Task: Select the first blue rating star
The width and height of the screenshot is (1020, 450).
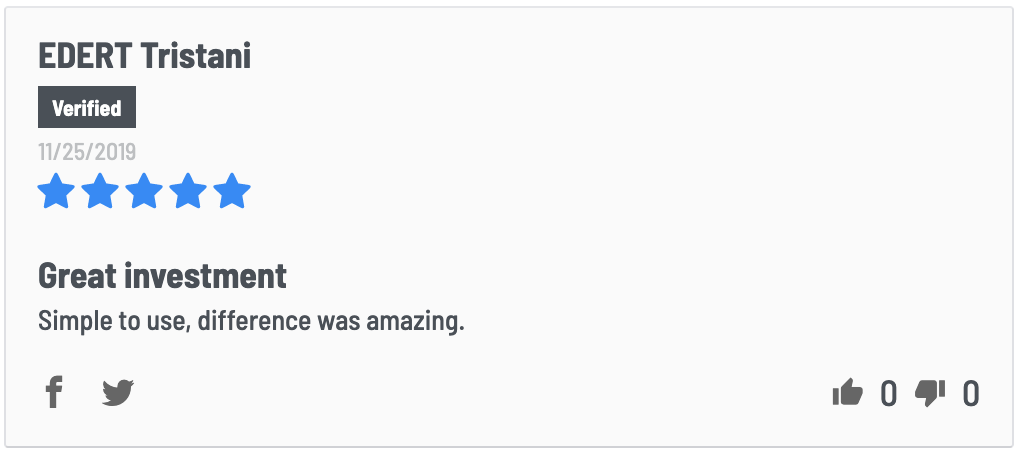Action: (x=56, y=191)
